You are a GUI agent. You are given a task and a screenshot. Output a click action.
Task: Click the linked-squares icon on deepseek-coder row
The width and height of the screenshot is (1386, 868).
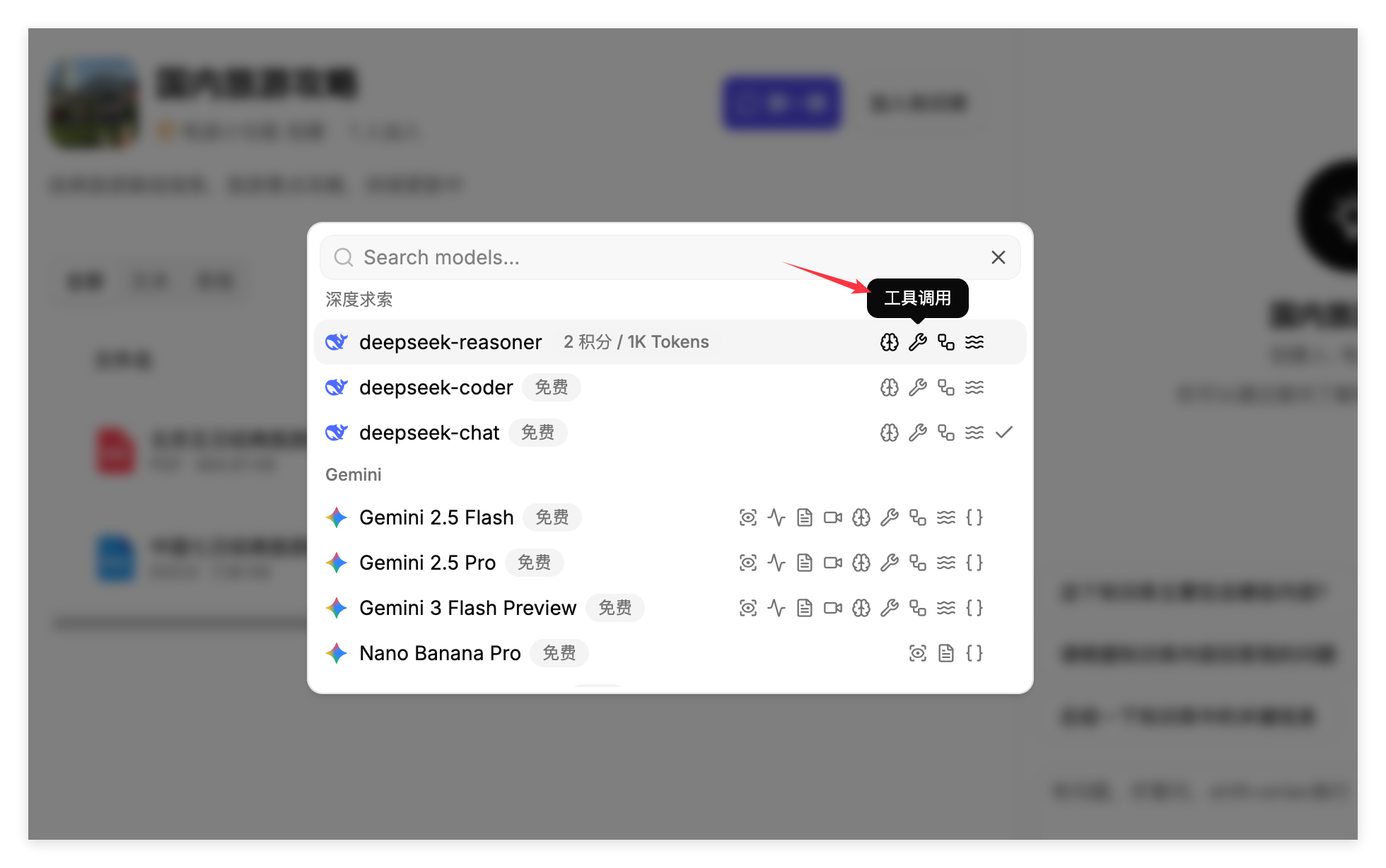tap(946, 387)
